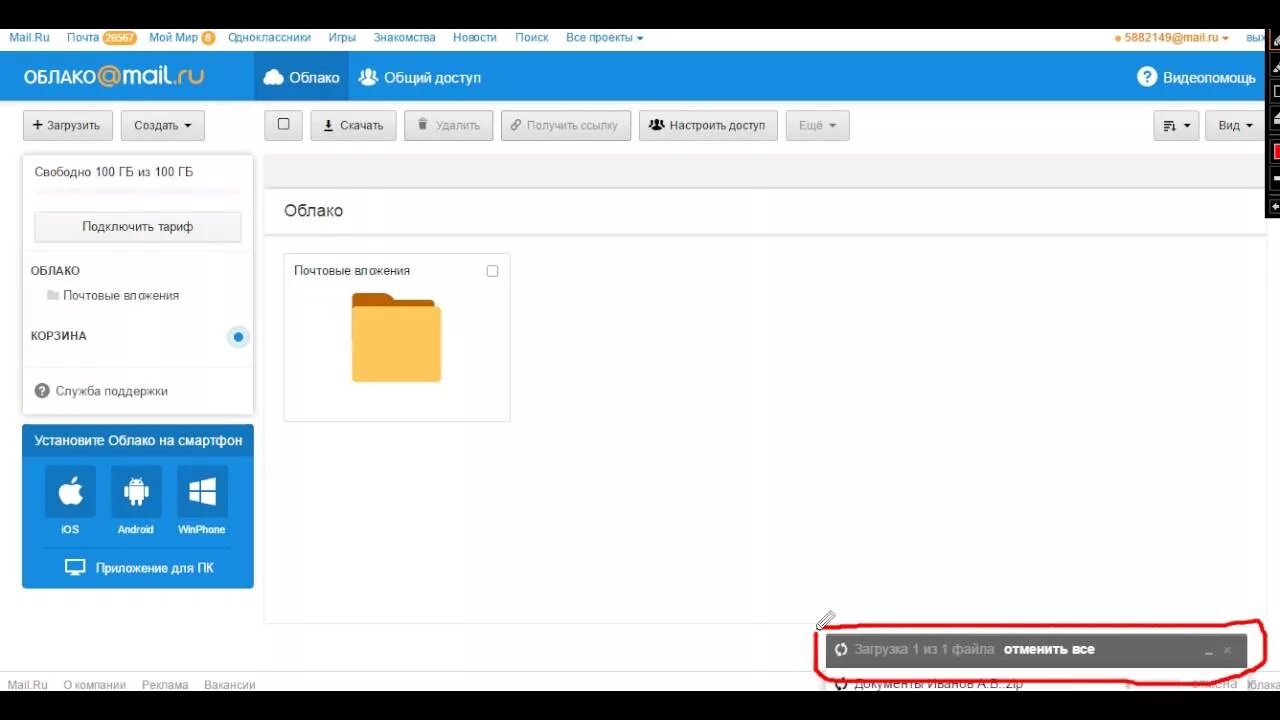Open Поиск in top navigation
Image resolution: width=1280 pixels, height=720 pixels.
531,38
